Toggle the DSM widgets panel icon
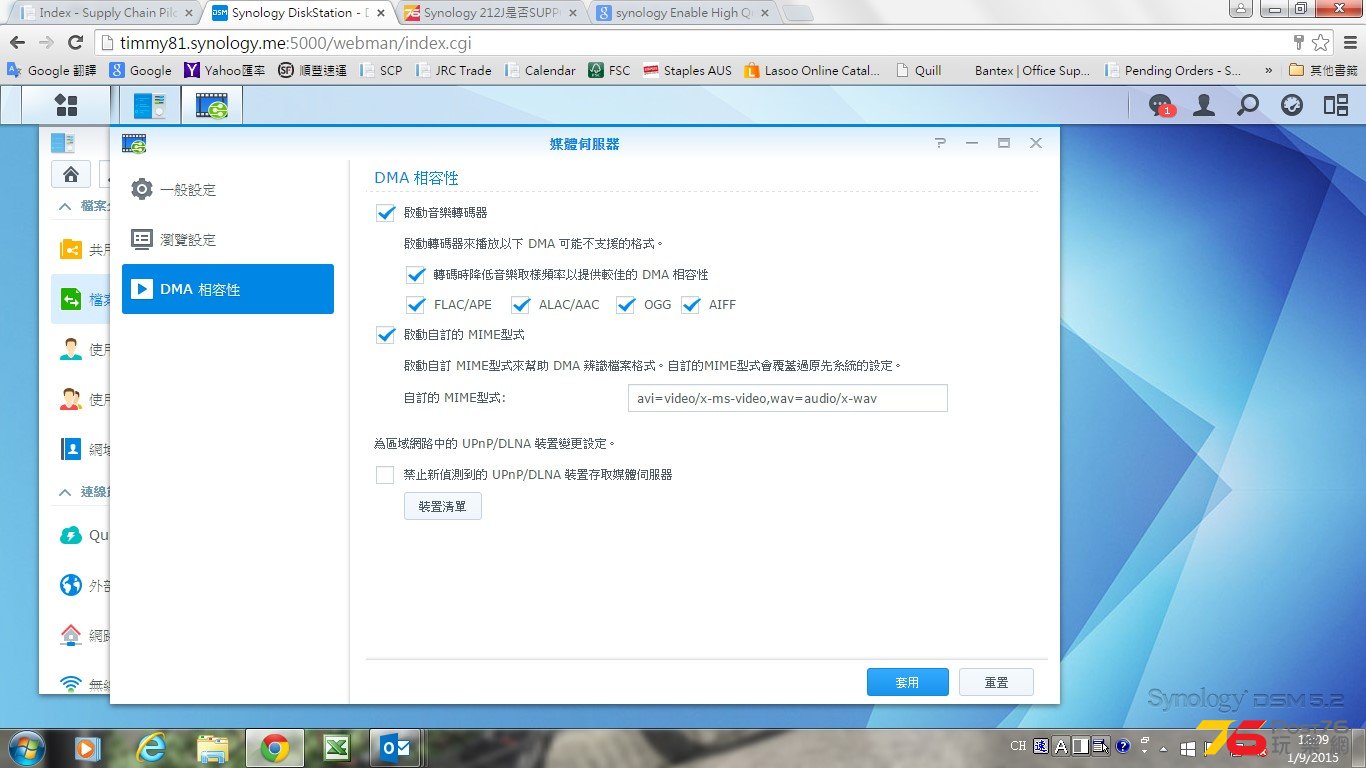The image size is (1366, 768). tap(1336, 105)
